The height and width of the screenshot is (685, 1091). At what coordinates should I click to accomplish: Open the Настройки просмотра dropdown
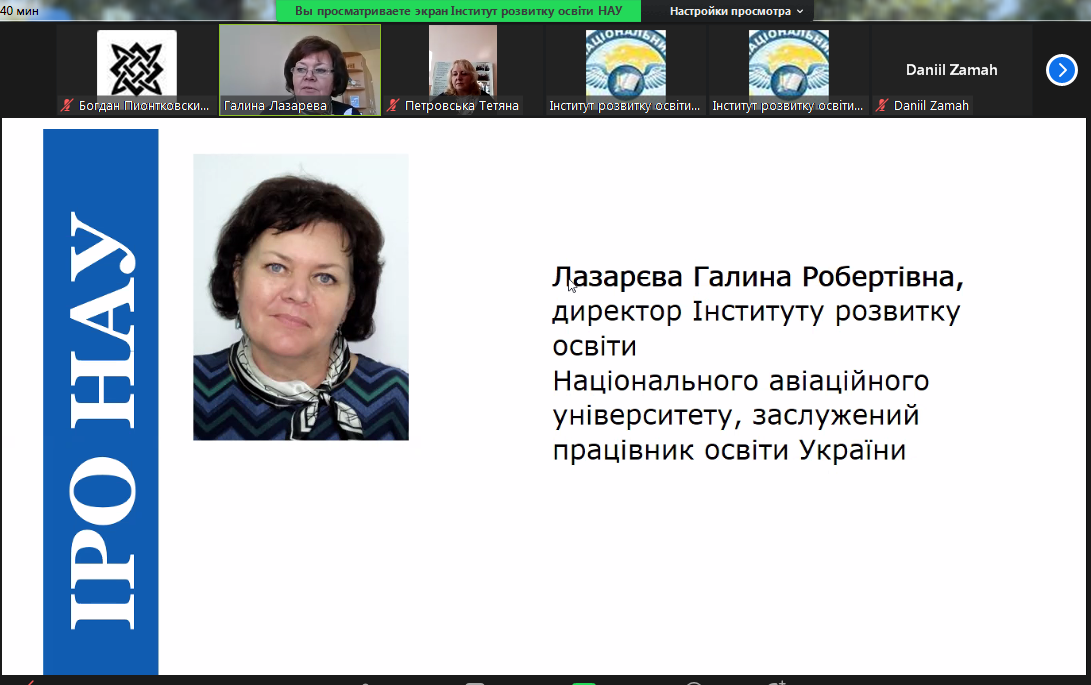[736, 11]
